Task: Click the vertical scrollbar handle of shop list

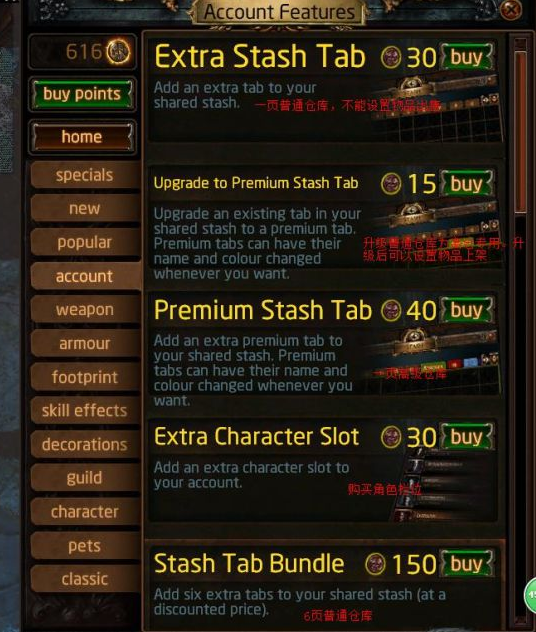Action: [520, 131]
